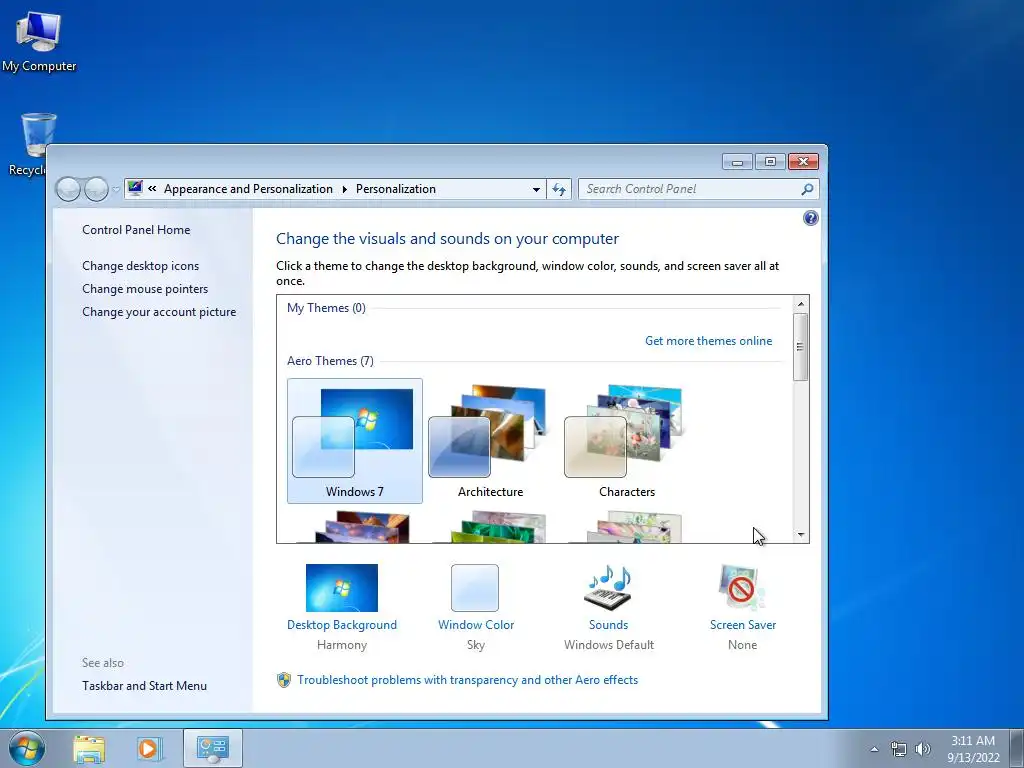The image size is (1024, 768).
Task: Open Troubleshoot transparency and Aero effects link
Action: (468, 680)
